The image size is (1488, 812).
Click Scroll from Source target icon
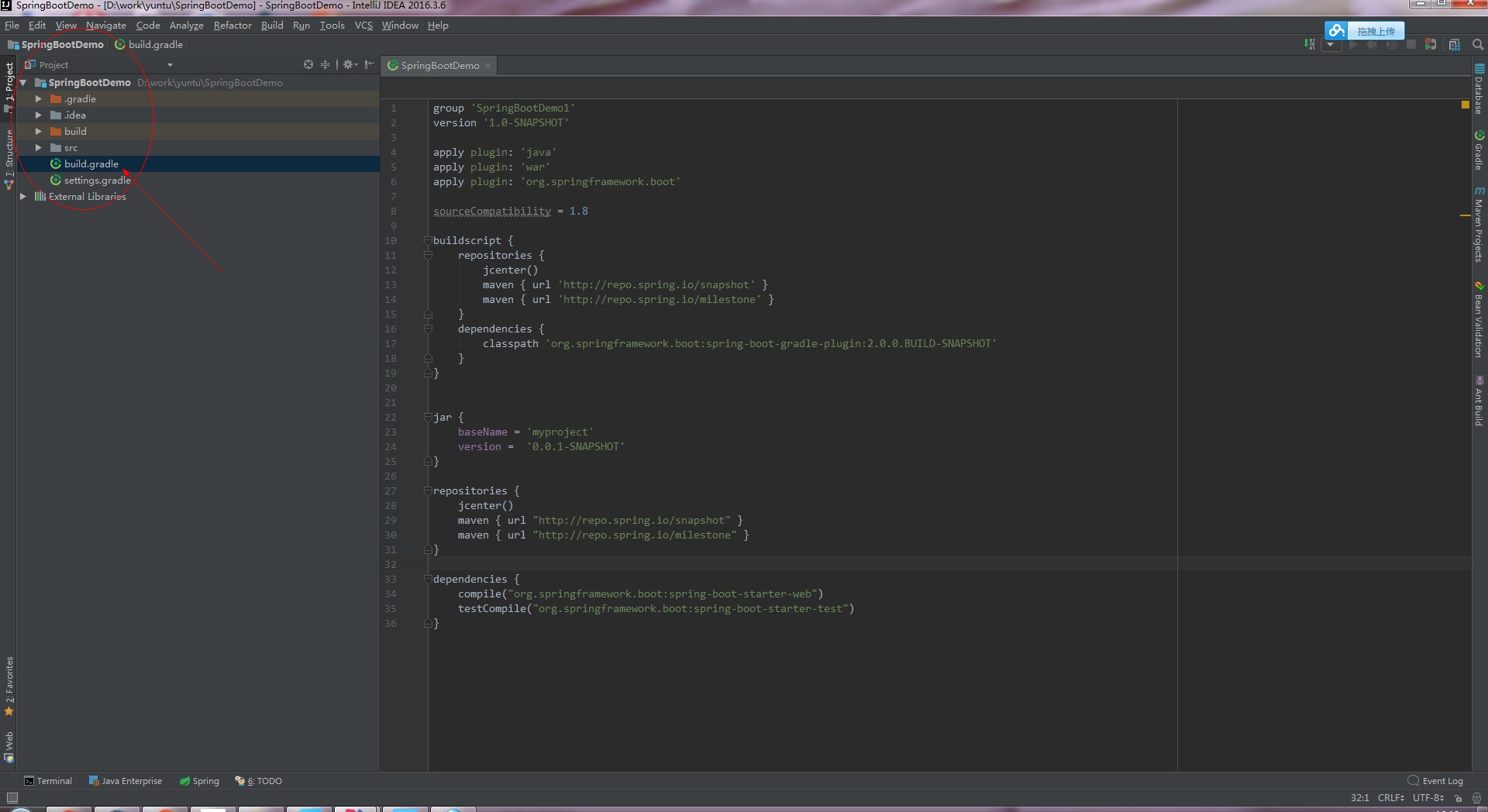click(x=308, y=64)
